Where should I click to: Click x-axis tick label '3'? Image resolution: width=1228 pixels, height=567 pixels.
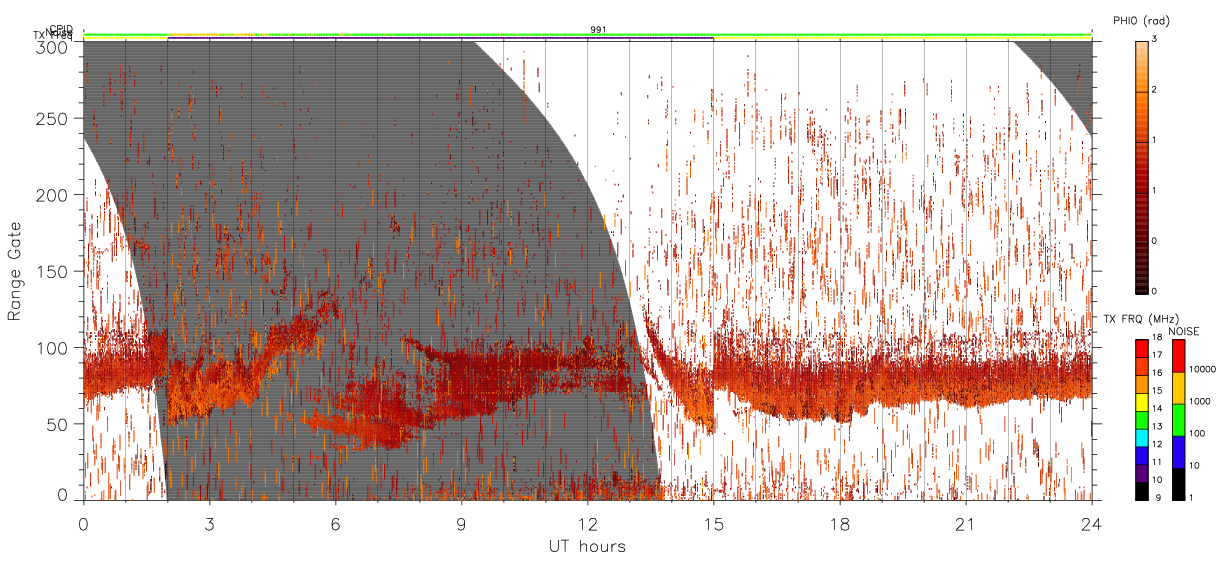pos(209,524)
